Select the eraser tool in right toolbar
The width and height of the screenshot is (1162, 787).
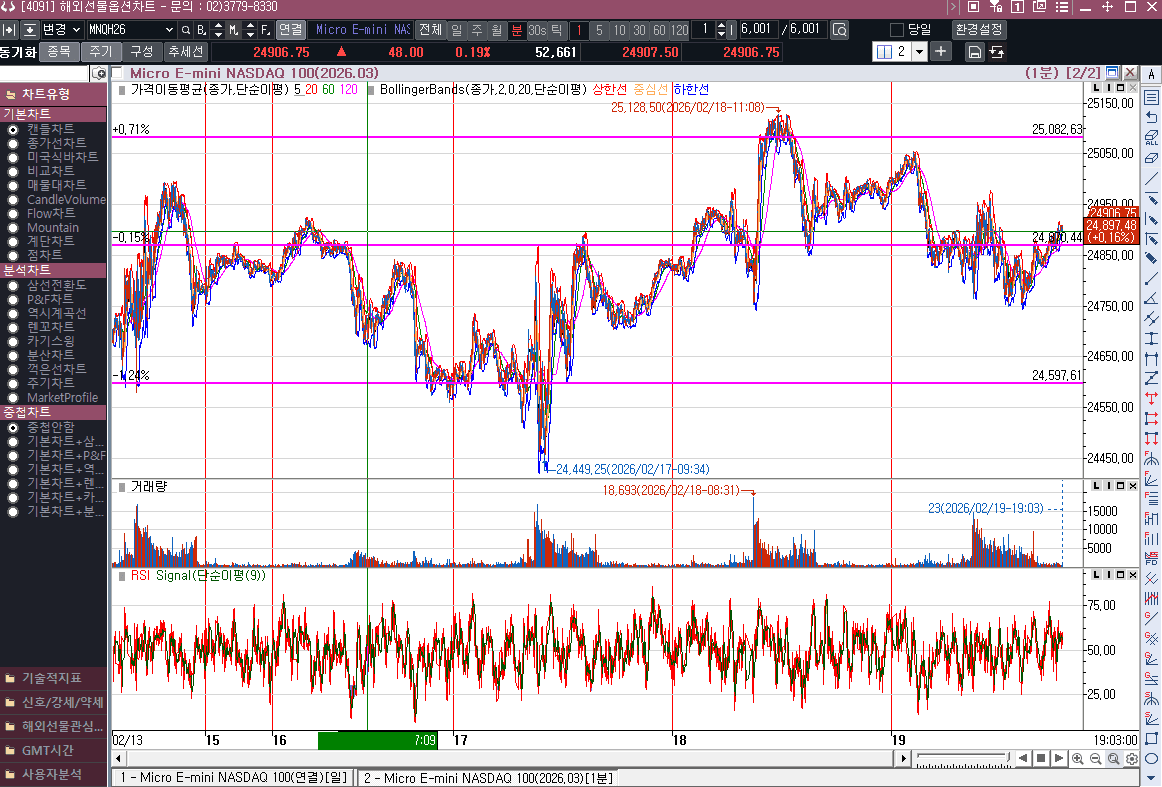[x=1151, y=157]
